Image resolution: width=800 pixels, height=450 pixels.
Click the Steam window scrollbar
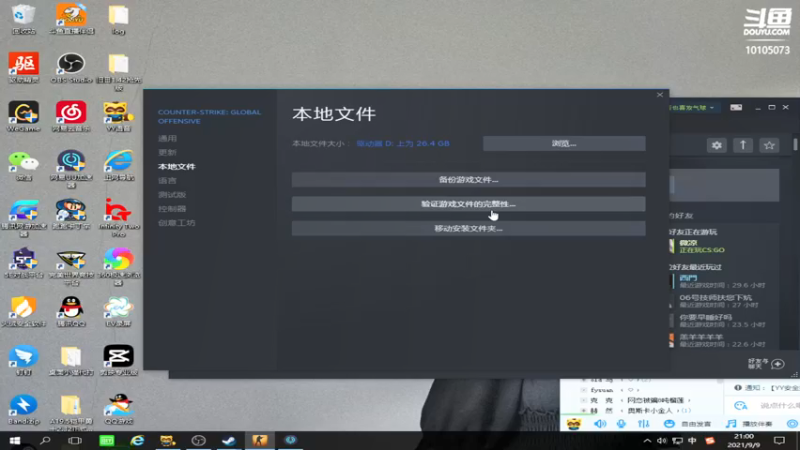click(x=795, y=144)
